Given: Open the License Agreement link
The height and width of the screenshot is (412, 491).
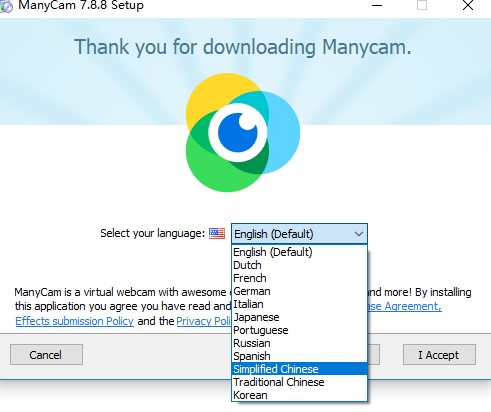Looking at the screenshot, I should coord(405,306).
